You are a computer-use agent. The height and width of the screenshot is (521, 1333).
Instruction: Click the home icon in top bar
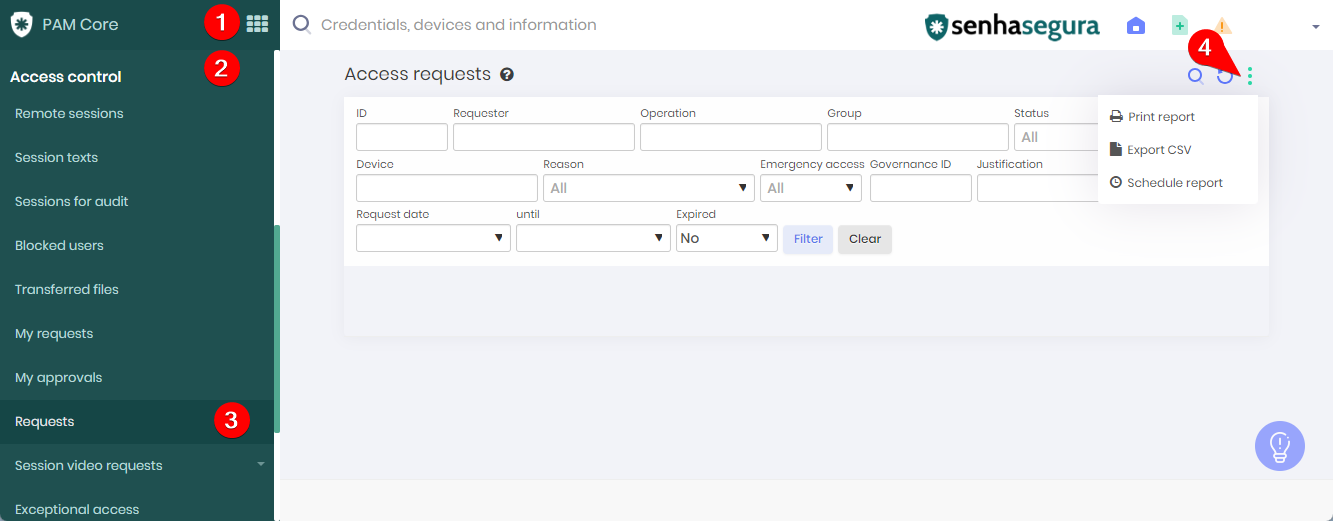point(1136,26)
